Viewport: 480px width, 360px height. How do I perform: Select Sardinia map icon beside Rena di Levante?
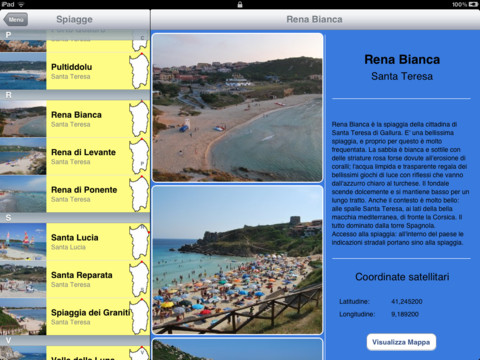click(139, 156)
